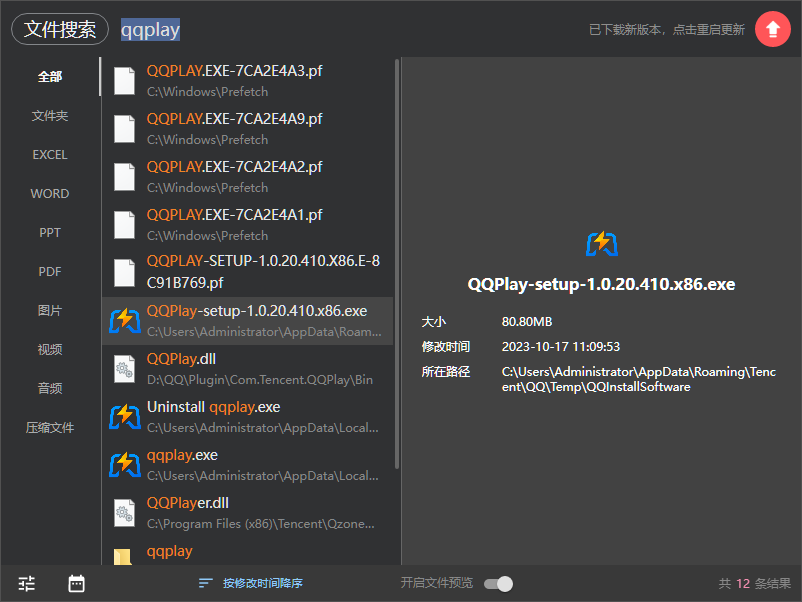Click 按修改时间降序 sort option
The image size is (802, 602).
[262, 583]
